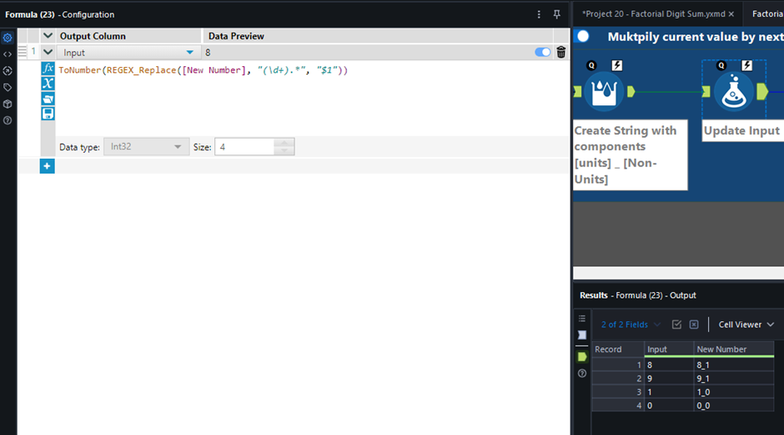Open recent and saved expressions folder icon

[48, 98]
